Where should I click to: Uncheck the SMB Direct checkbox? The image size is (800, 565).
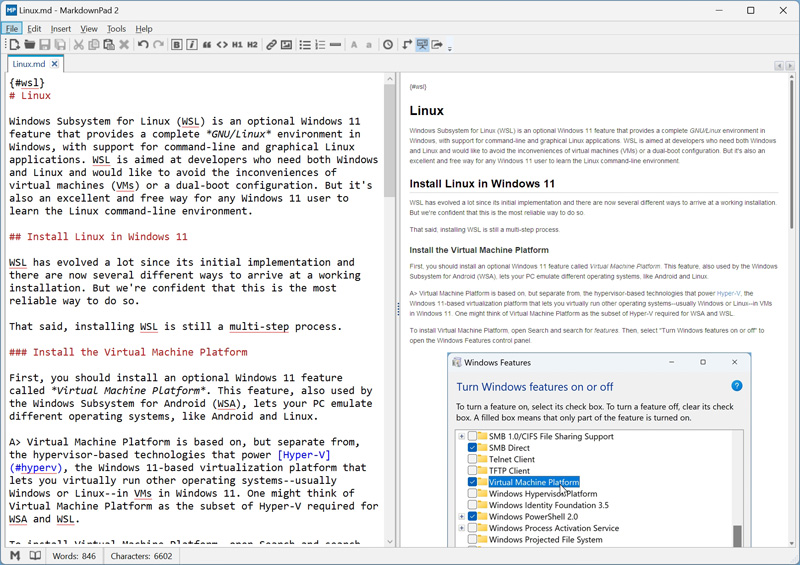pyautogui.click(x=473, y=448)
